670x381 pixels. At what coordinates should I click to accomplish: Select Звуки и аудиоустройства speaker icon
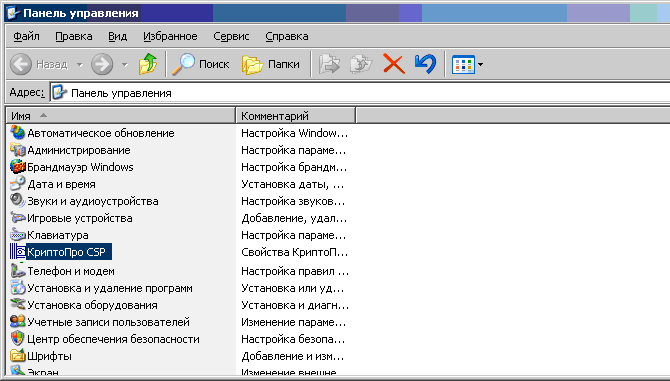(18, 201)
